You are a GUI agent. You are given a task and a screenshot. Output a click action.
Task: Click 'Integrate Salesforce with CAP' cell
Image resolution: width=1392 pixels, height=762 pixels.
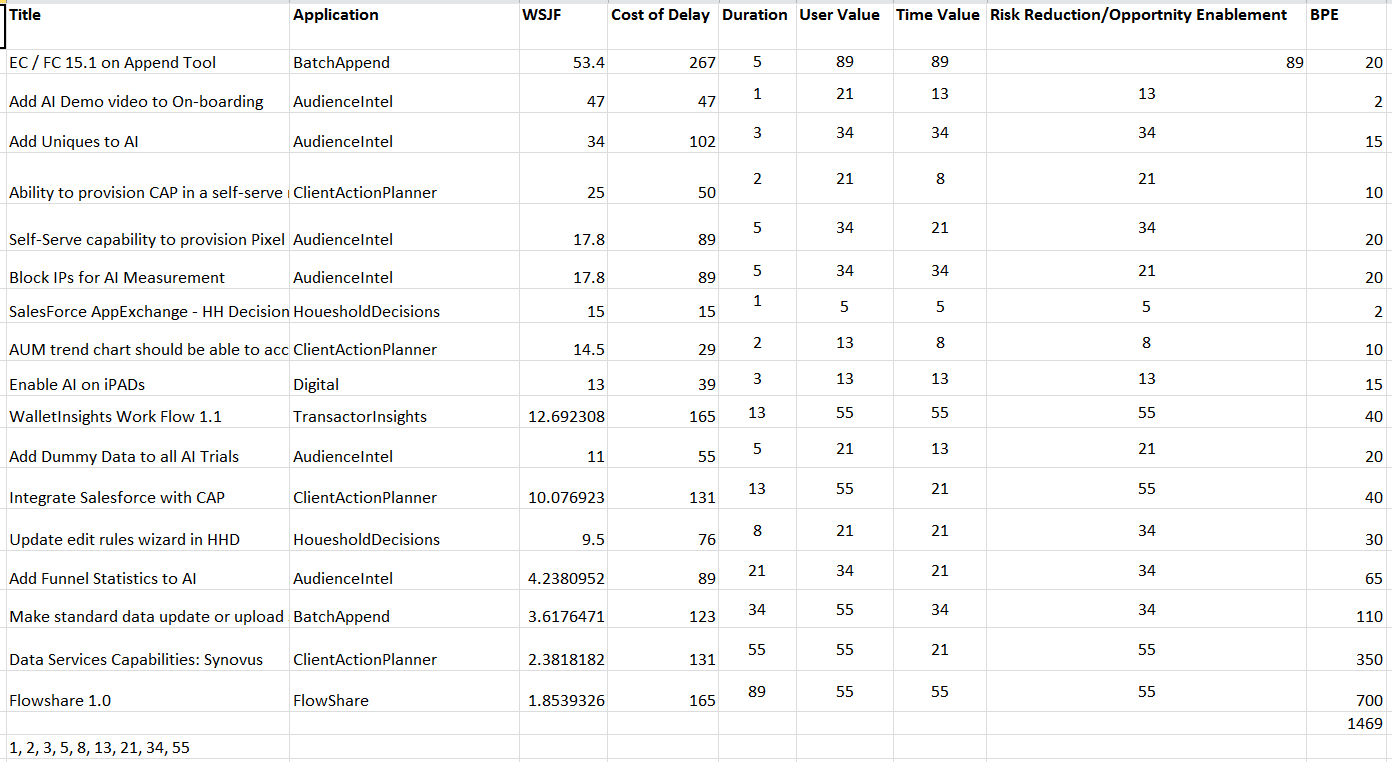point(148,489)
